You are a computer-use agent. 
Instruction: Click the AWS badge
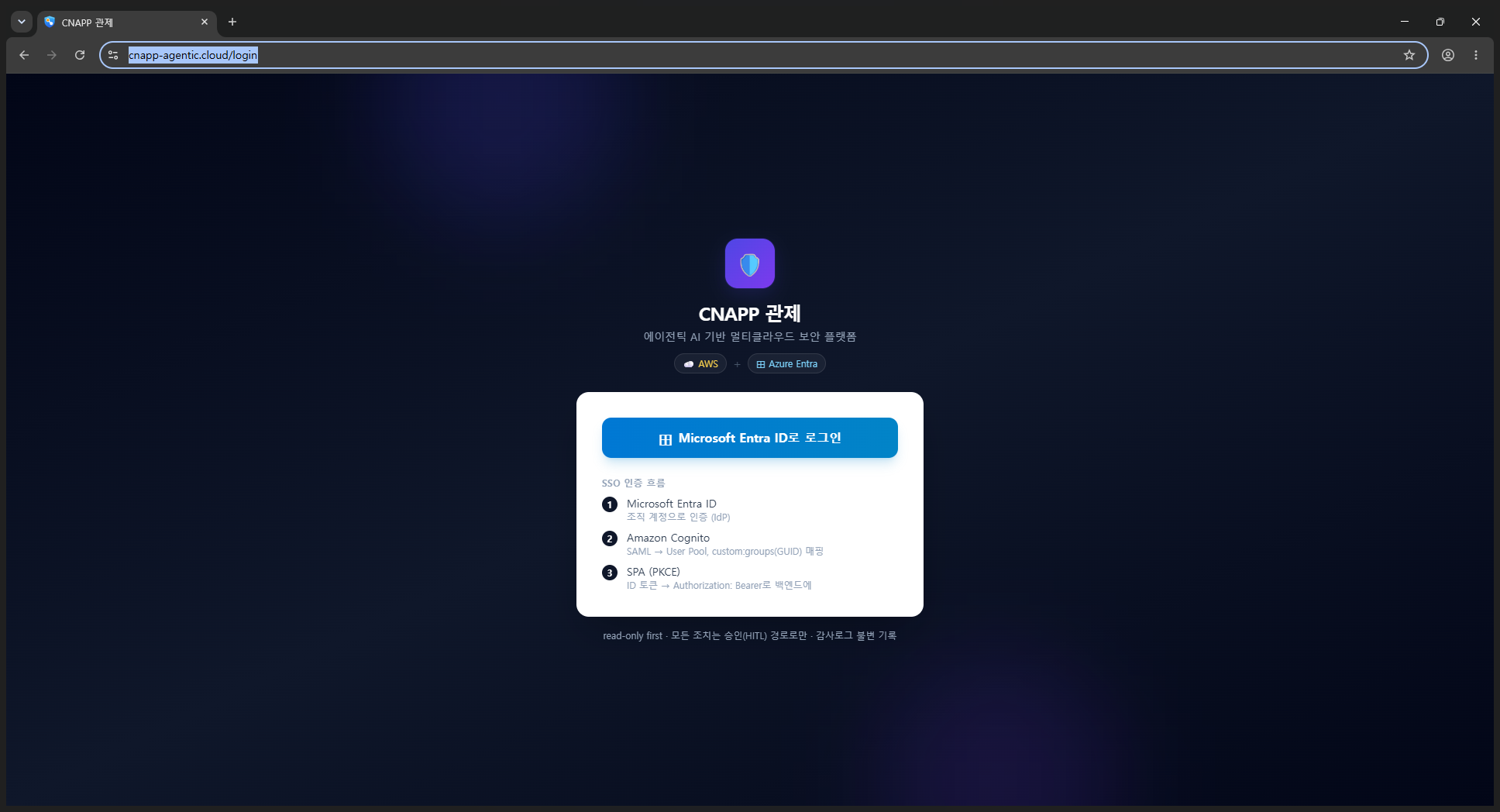pyautogui.click(x=700, y=364)
